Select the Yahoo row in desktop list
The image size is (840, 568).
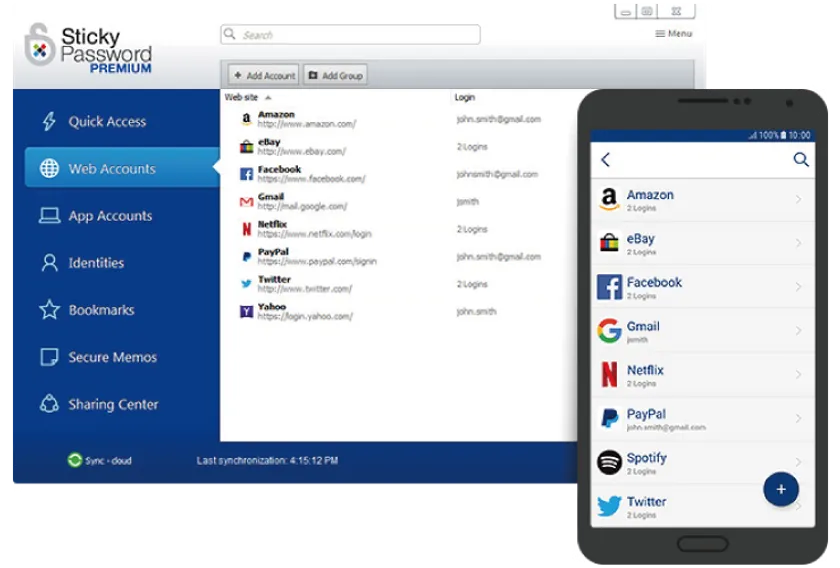click(x=399, y=311)
